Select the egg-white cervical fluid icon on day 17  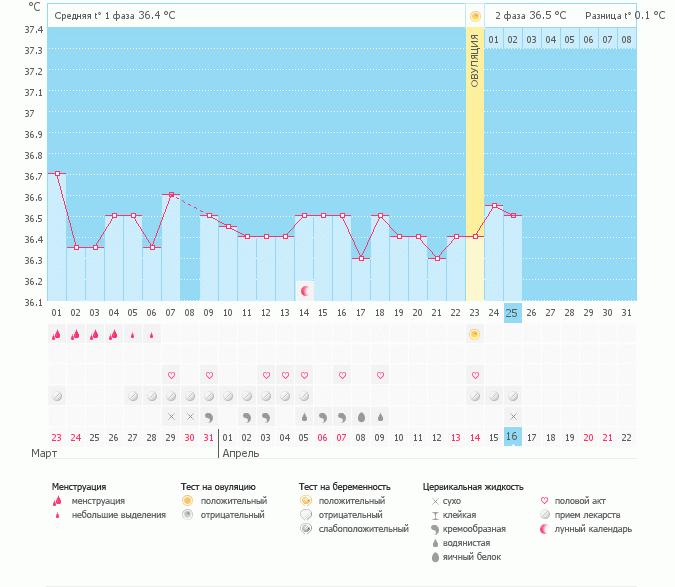pos(361,416)
